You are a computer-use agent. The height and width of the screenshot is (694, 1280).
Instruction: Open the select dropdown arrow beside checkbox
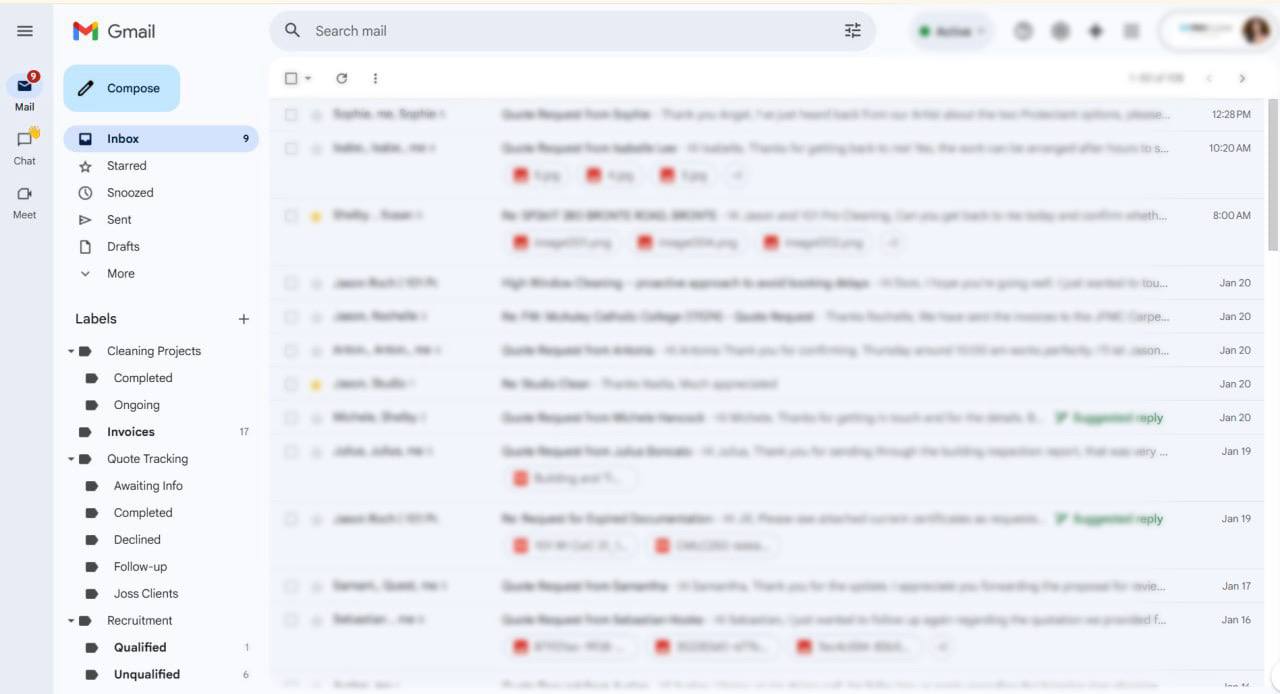click(x=308, y=78)
